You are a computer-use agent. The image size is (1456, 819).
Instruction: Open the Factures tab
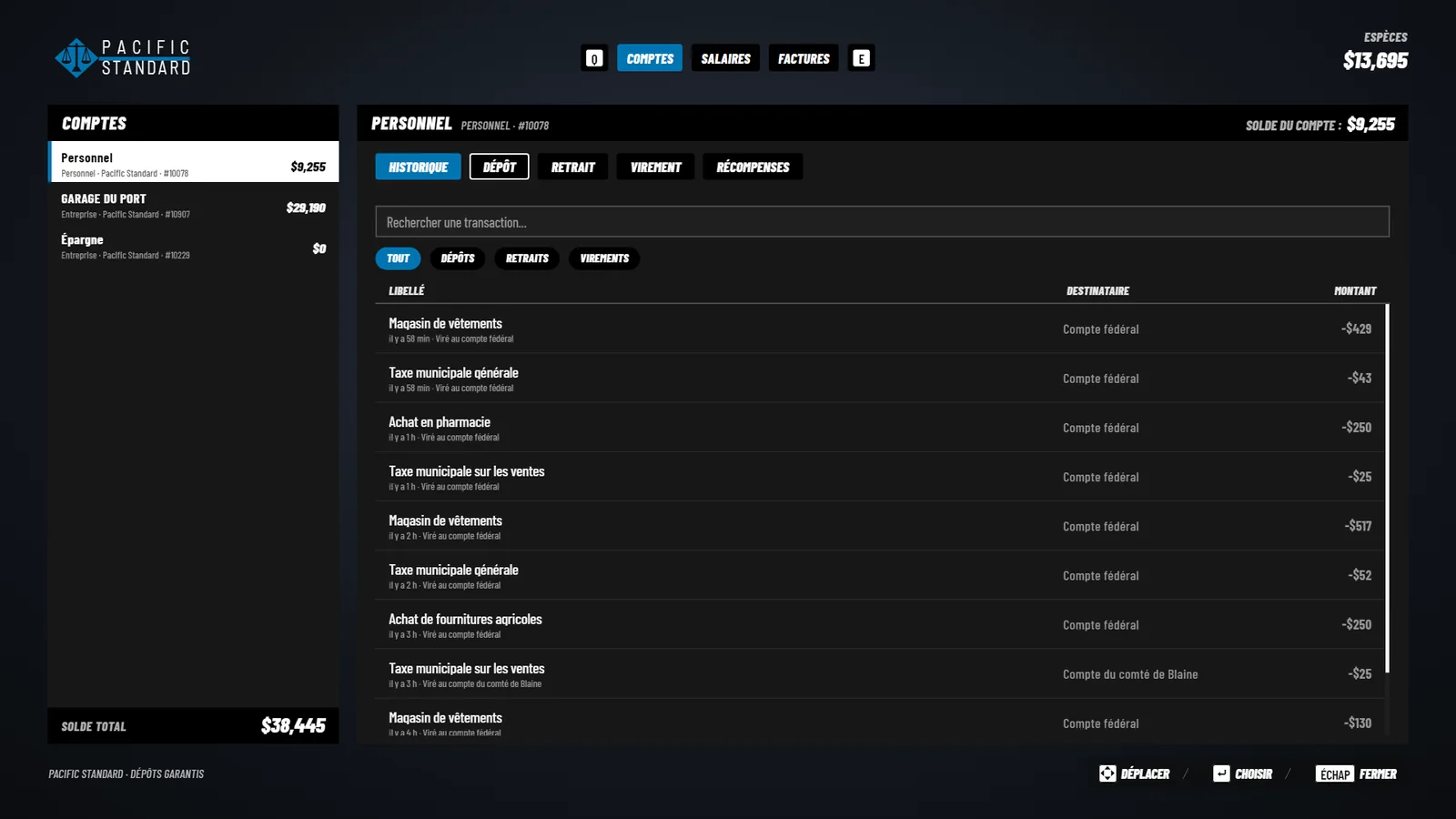click(x=804, y=58)
